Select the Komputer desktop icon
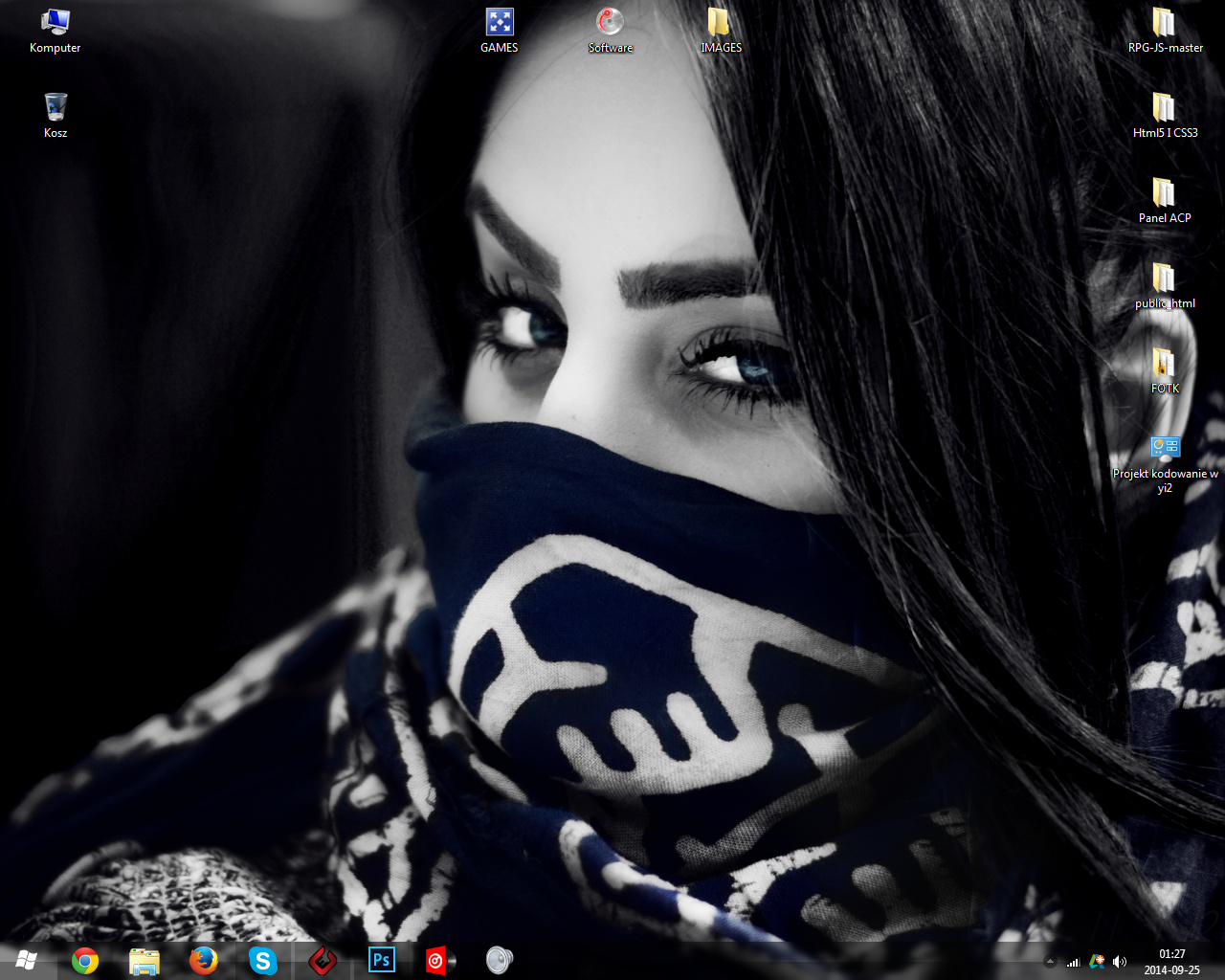 pyautogui.click(x=56, y=31)
